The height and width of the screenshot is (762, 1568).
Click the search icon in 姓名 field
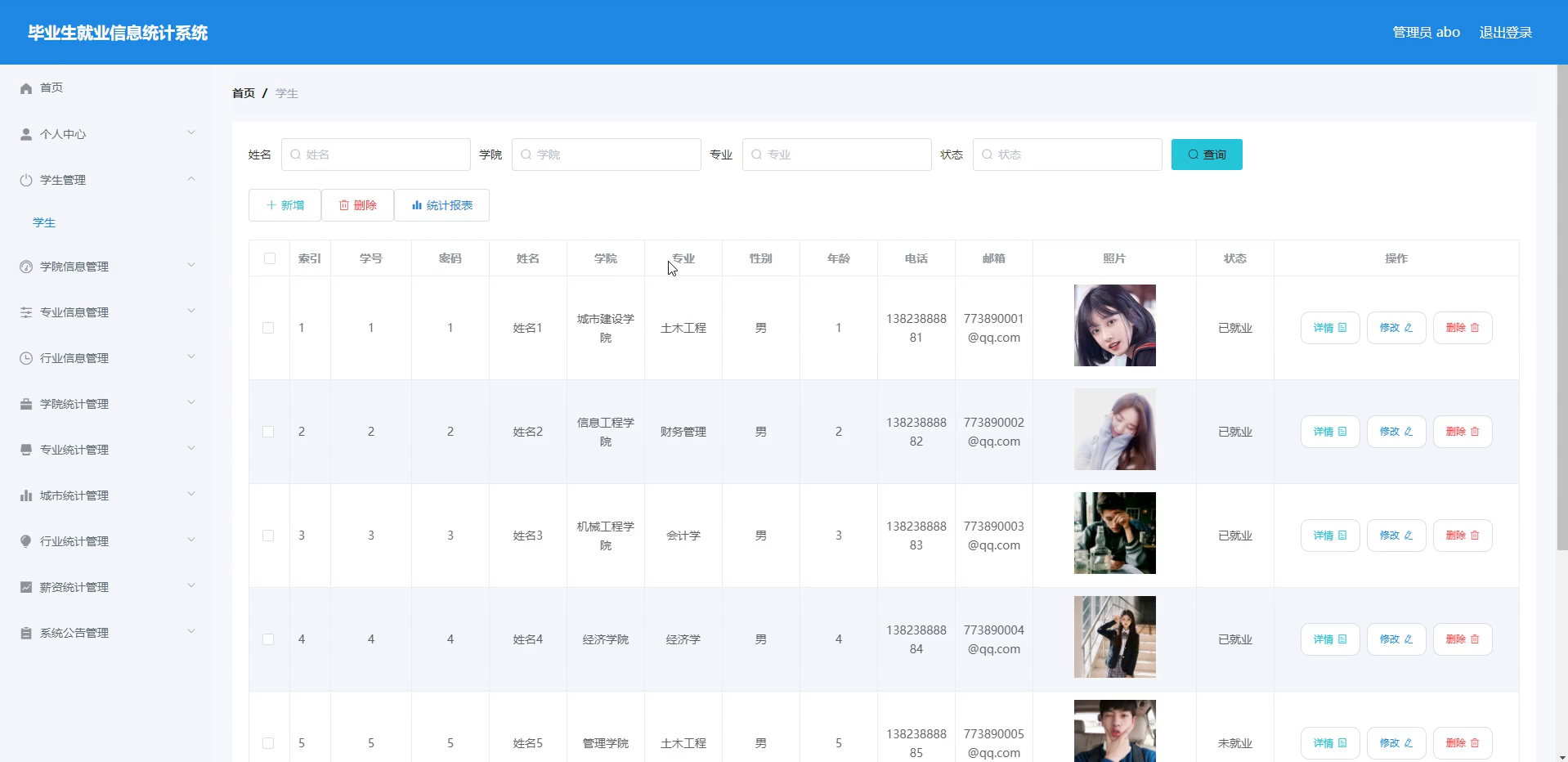(x=296, y=155)
